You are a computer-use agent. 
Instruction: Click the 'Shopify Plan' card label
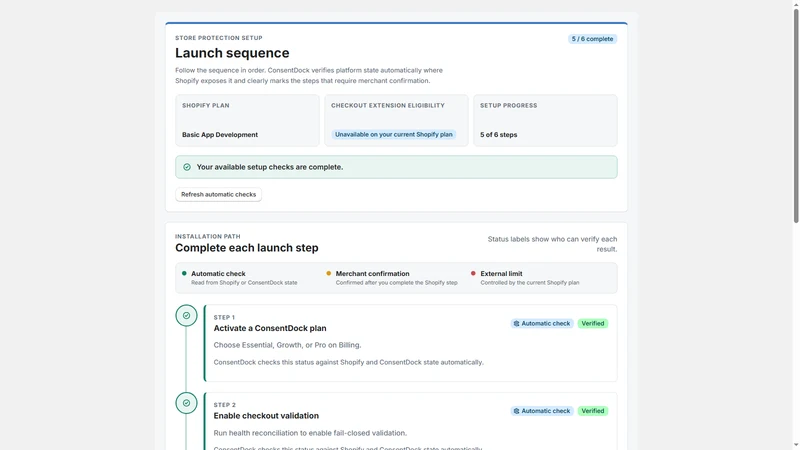206,106
